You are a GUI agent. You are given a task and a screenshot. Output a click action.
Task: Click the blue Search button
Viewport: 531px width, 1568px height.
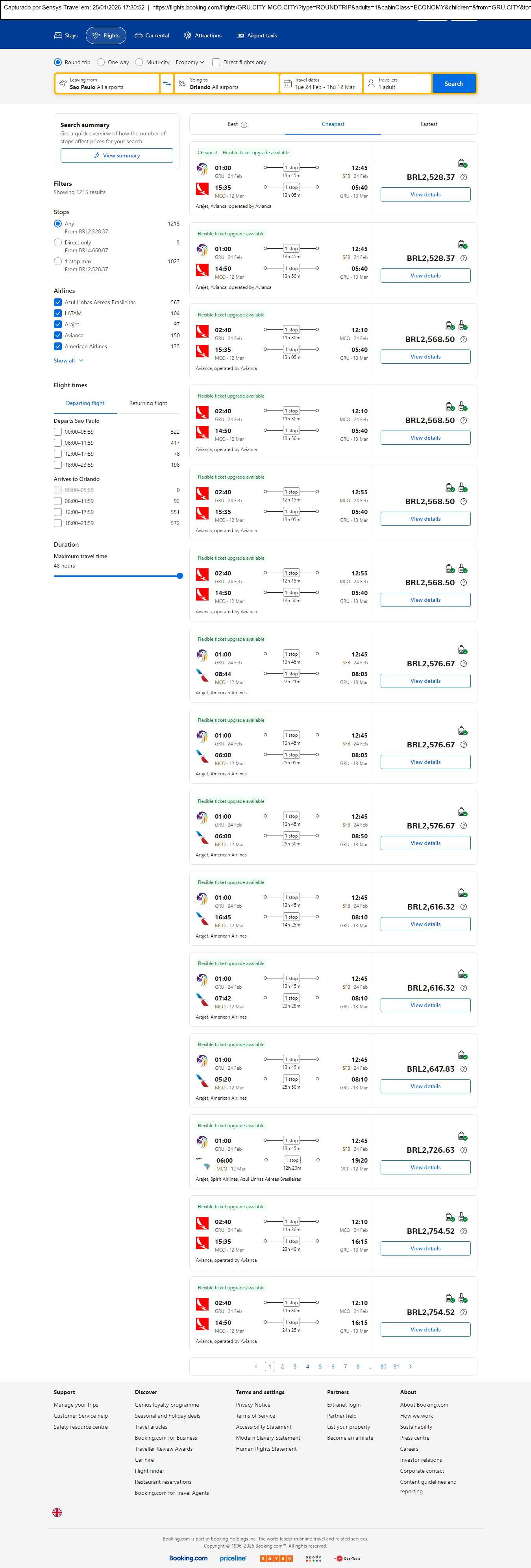pos(453,83)
